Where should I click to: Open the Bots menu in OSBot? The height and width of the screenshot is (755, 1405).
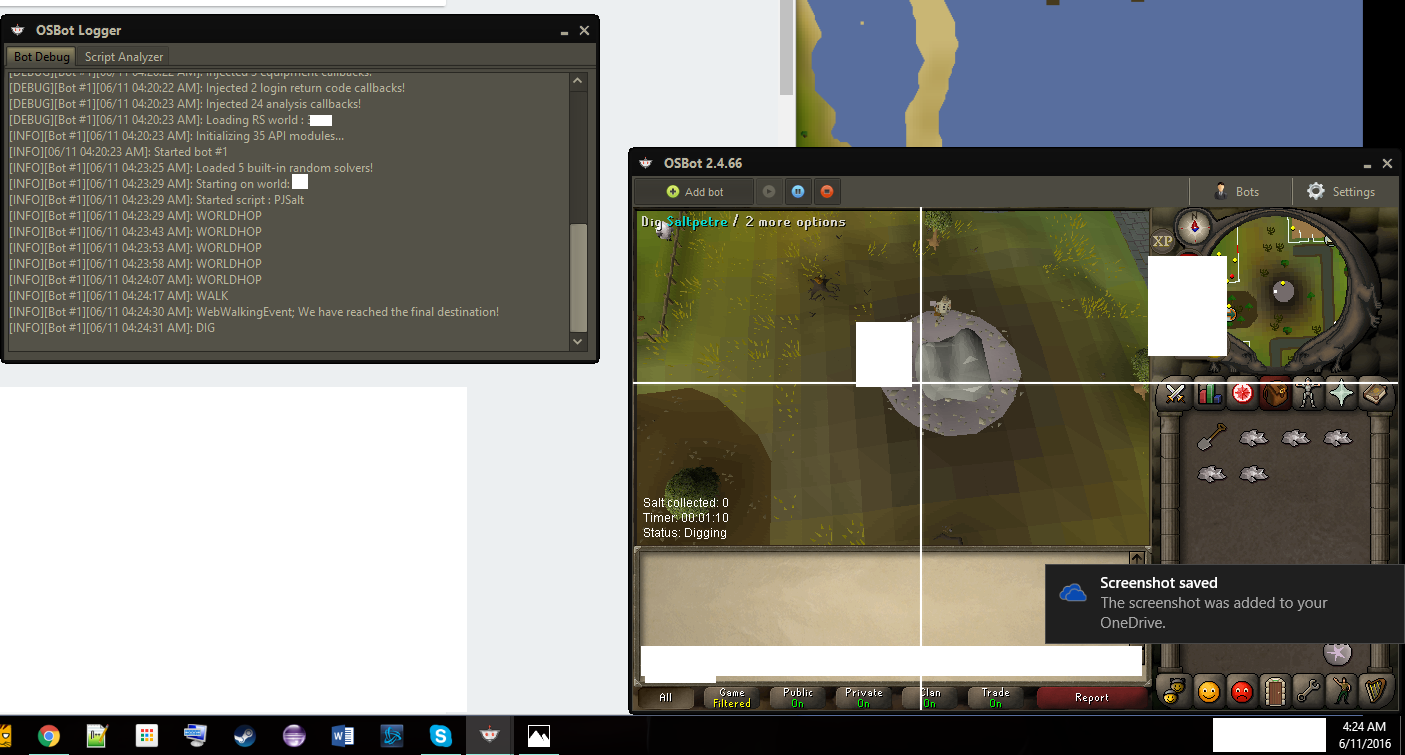click(1237, 191)
